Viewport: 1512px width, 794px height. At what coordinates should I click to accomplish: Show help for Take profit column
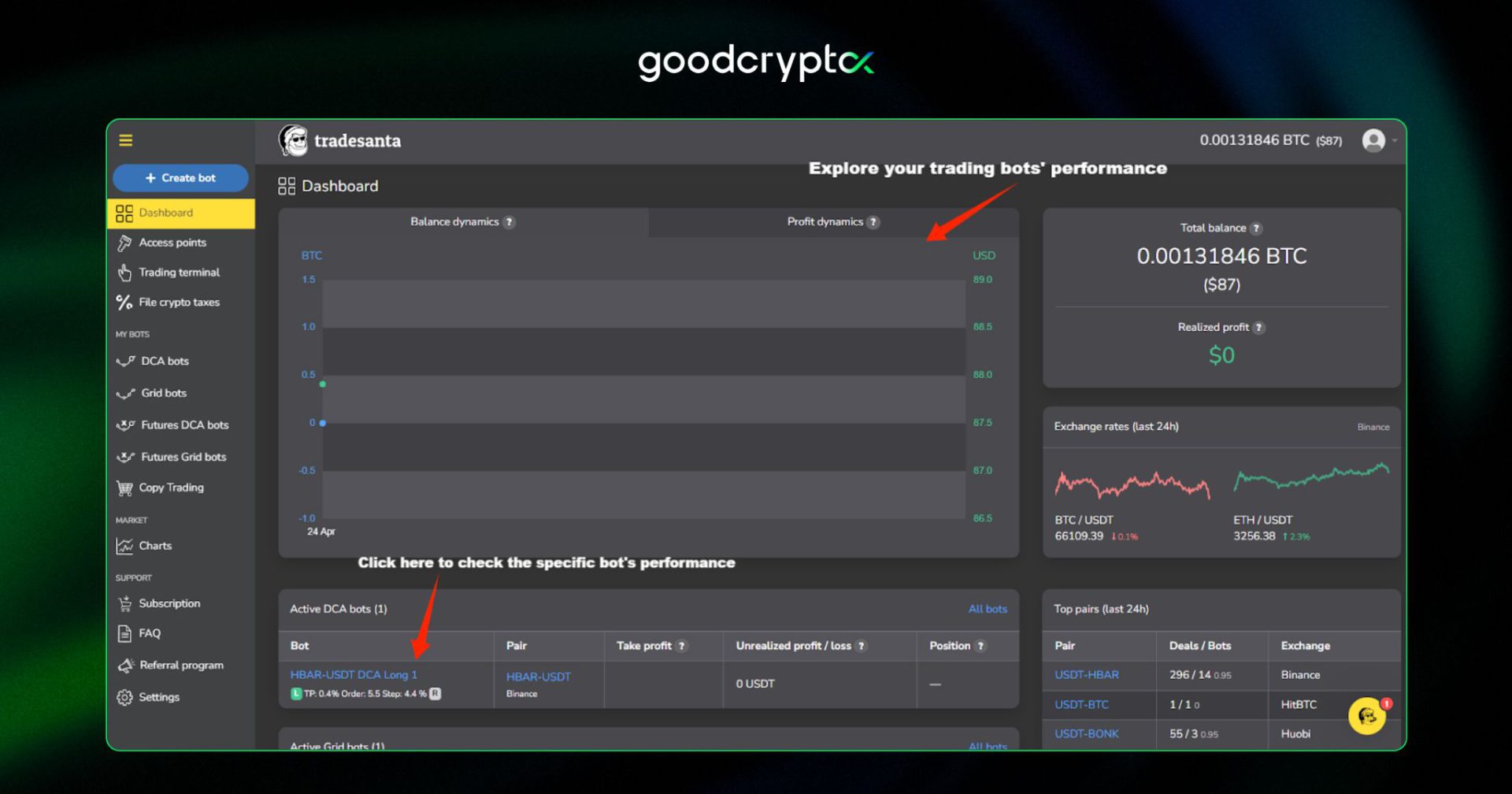point(682,646)
